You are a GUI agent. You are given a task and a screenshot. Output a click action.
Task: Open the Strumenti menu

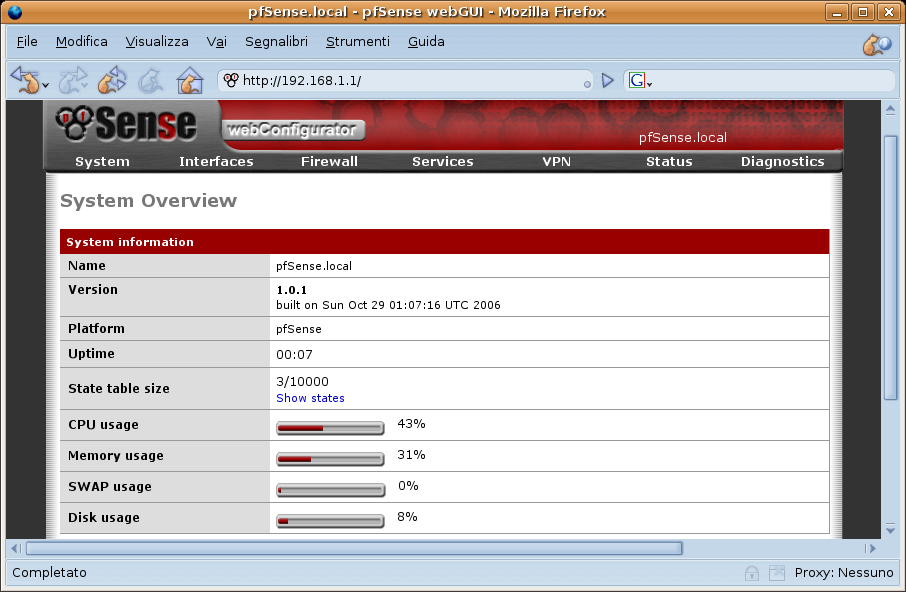357,42
